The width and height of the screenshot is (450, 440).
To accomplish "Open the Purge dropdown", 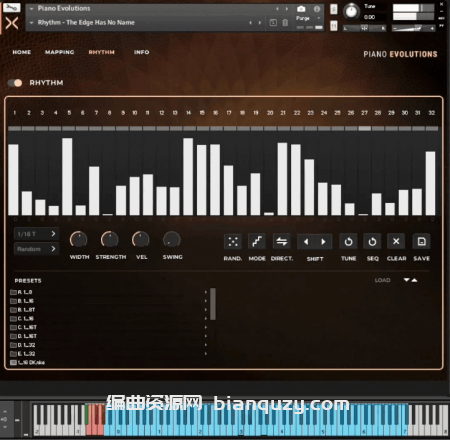I will [308, 18].
